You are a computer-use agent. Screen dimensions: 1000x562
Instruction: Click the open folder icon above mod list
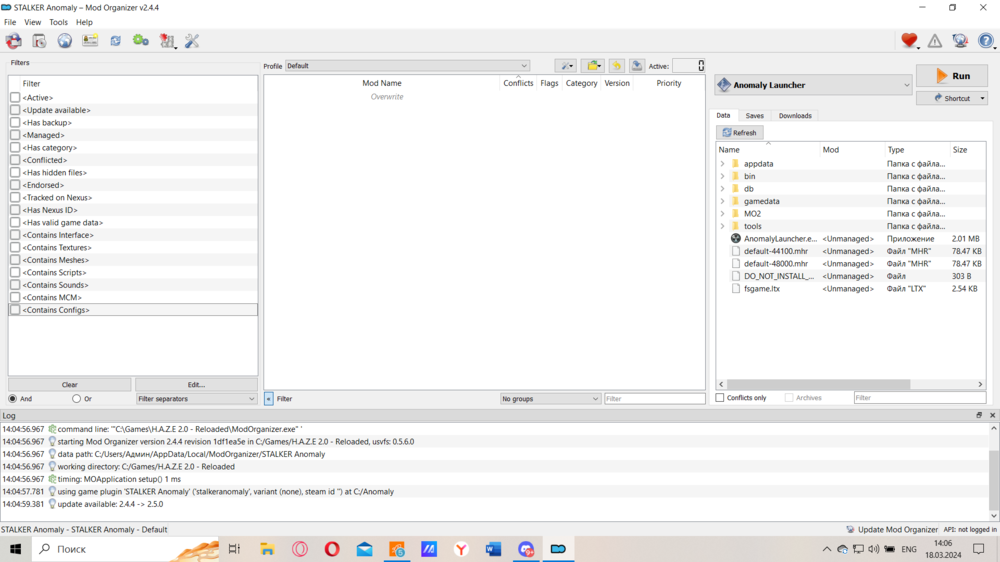pos(594,66)
